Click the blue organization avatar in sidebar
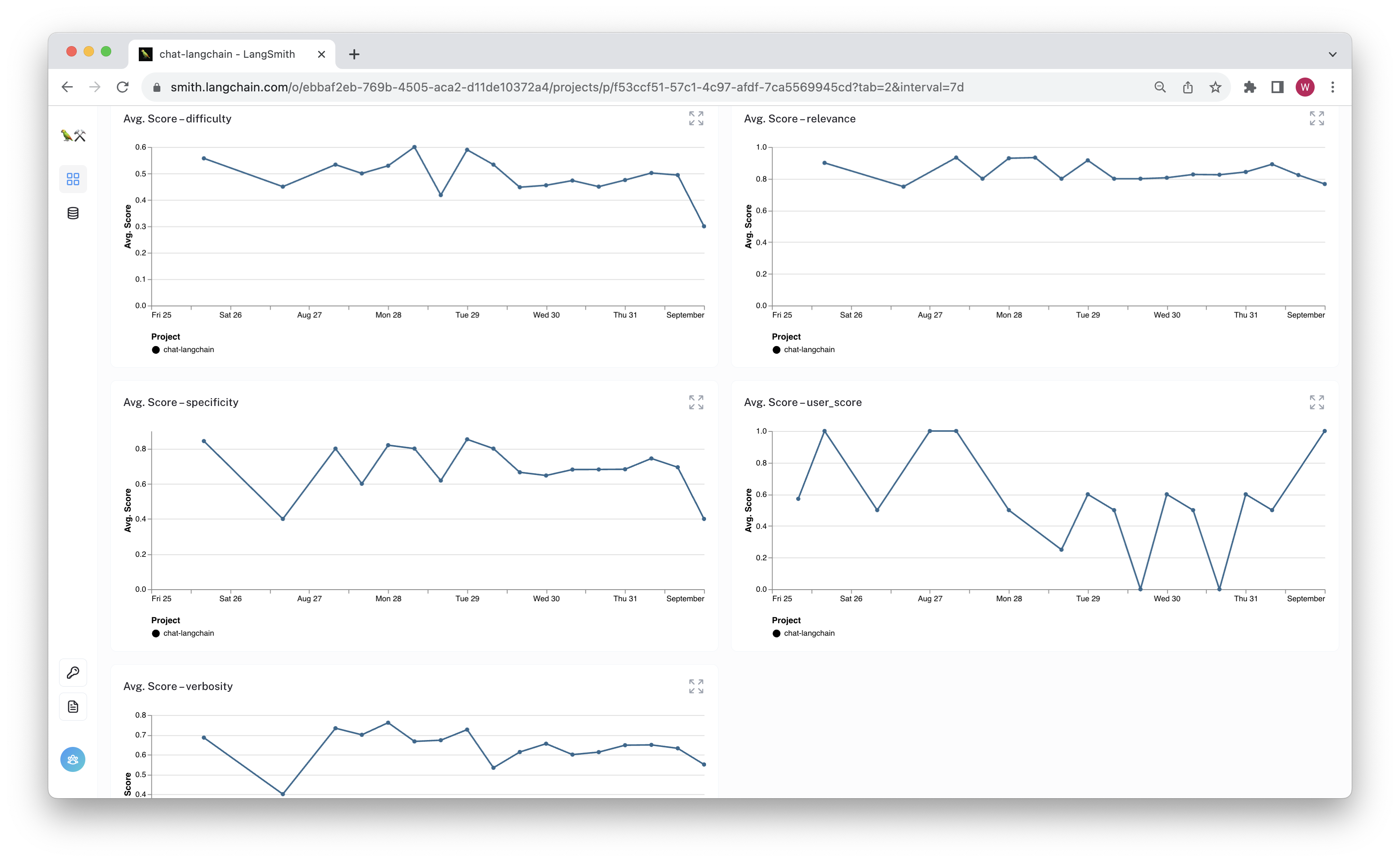The image size is (1400, 862). pos(73,759)
